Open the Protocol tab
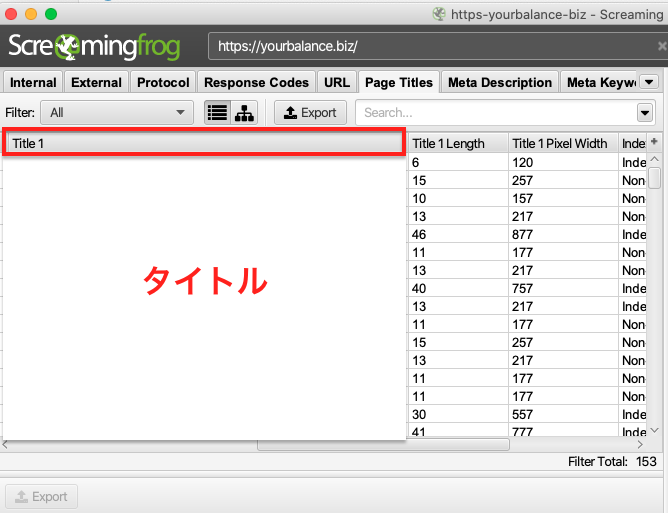The height and width of the screenshot is (513, 668). pos(163,82)
